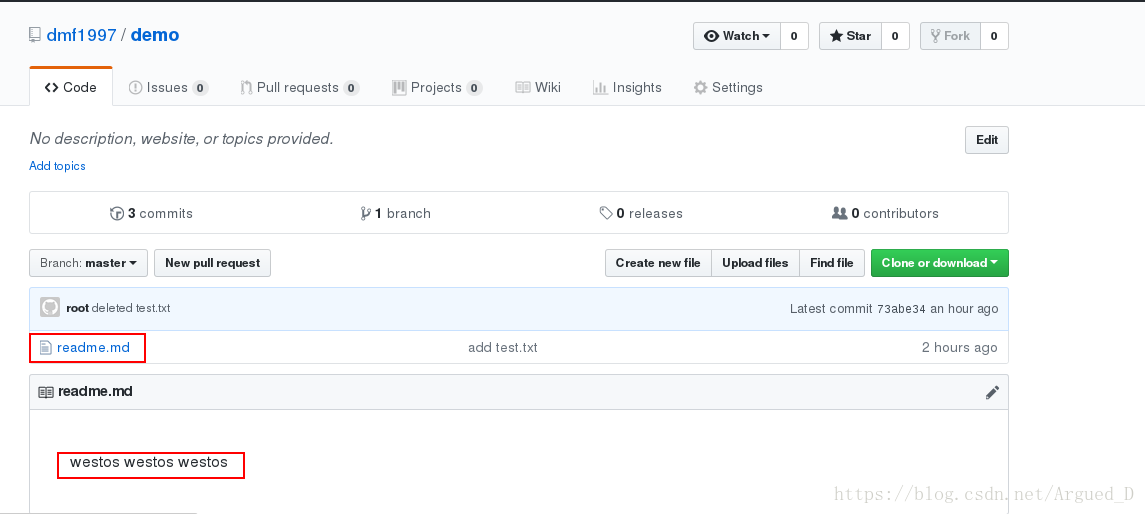Screen dimensions: 1145x514
Task: Click the code brackets icon on Code tab
Action: click(51, 88)
